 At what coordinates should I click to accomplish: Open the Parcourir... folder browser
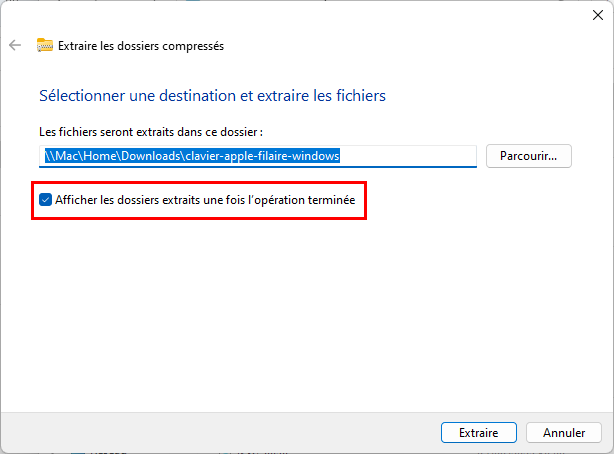tap(529, 156)
